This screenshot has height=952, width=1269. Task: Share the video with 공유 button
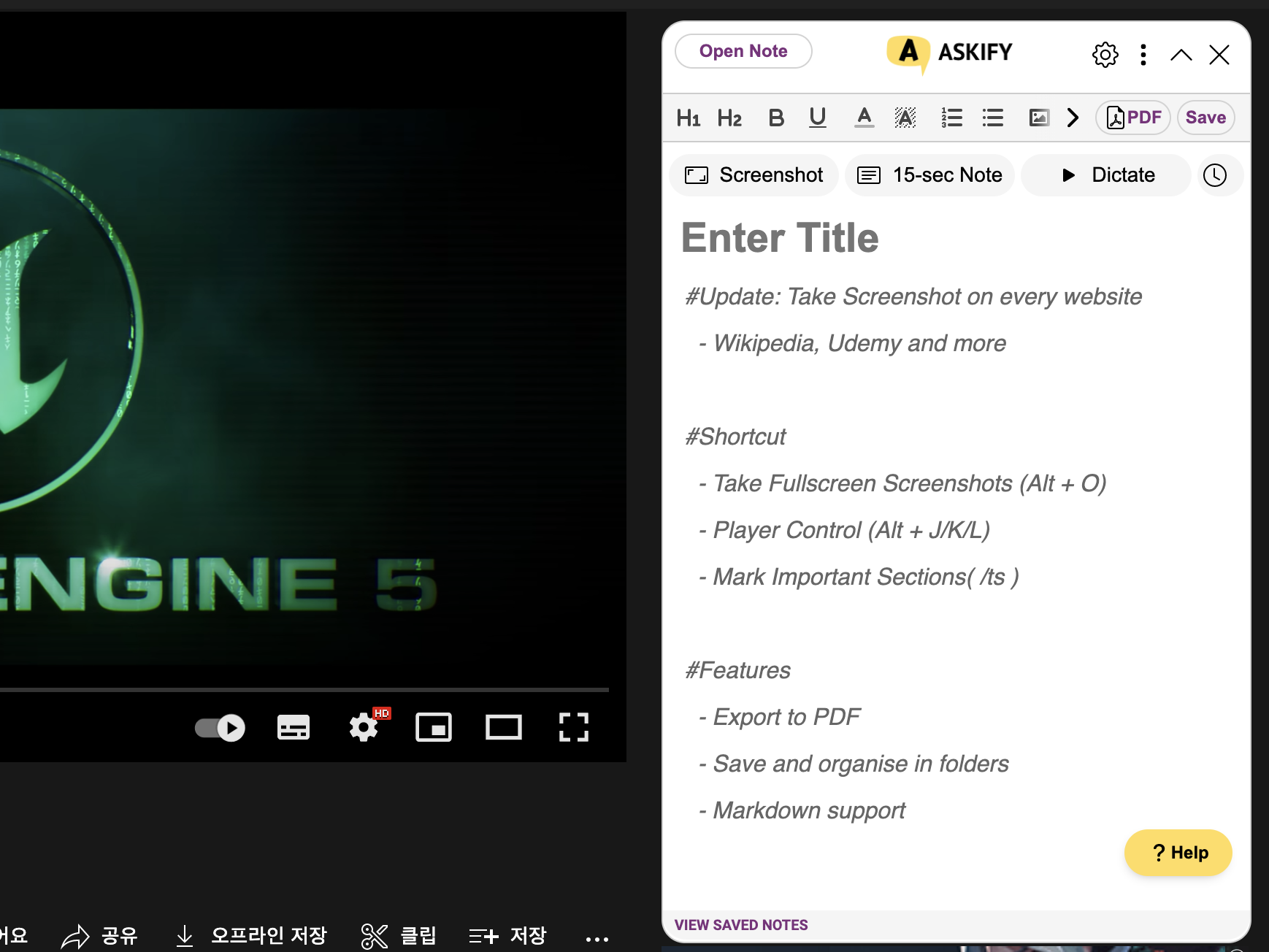99,936
